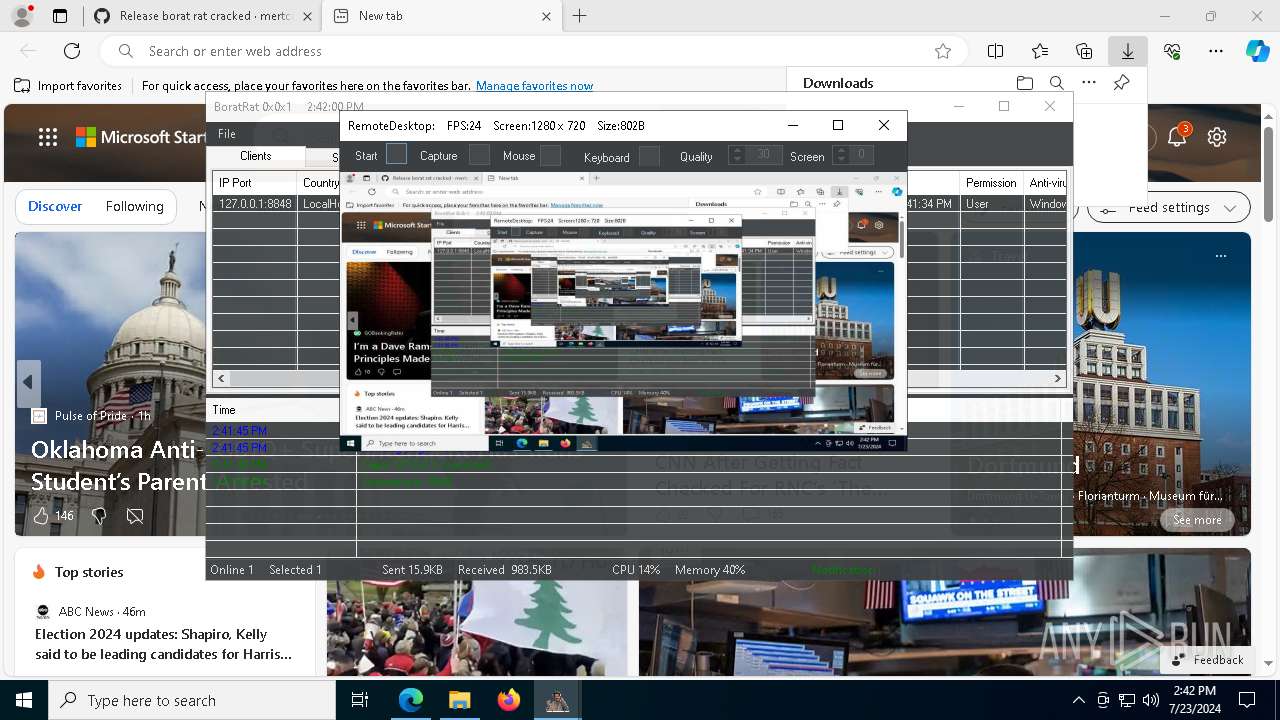Click Import favorites button
1280x720 pixels.
coord(68,86)
